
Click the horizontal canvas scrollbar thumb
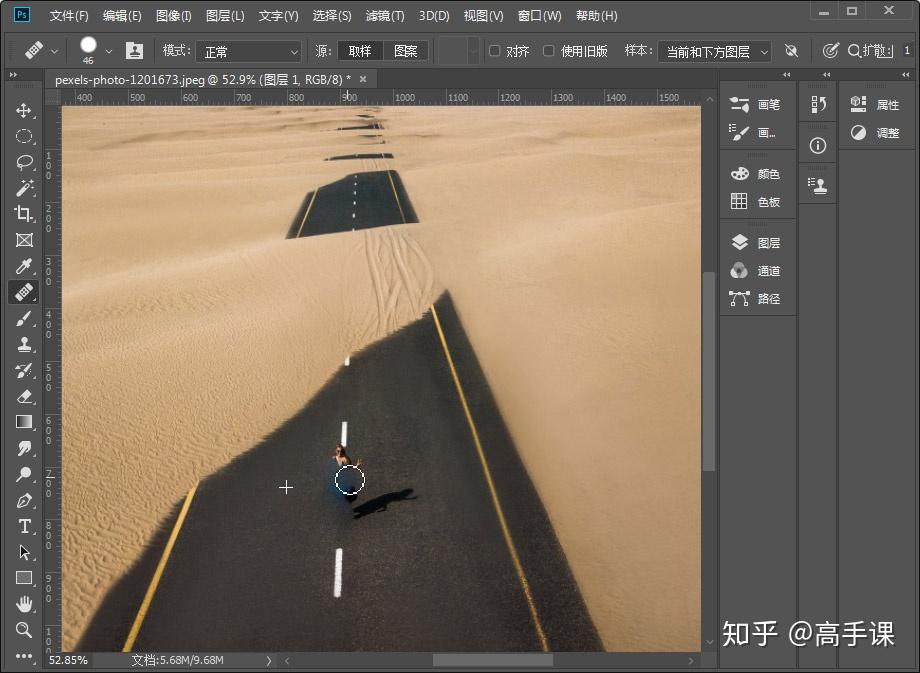point(493,661)
